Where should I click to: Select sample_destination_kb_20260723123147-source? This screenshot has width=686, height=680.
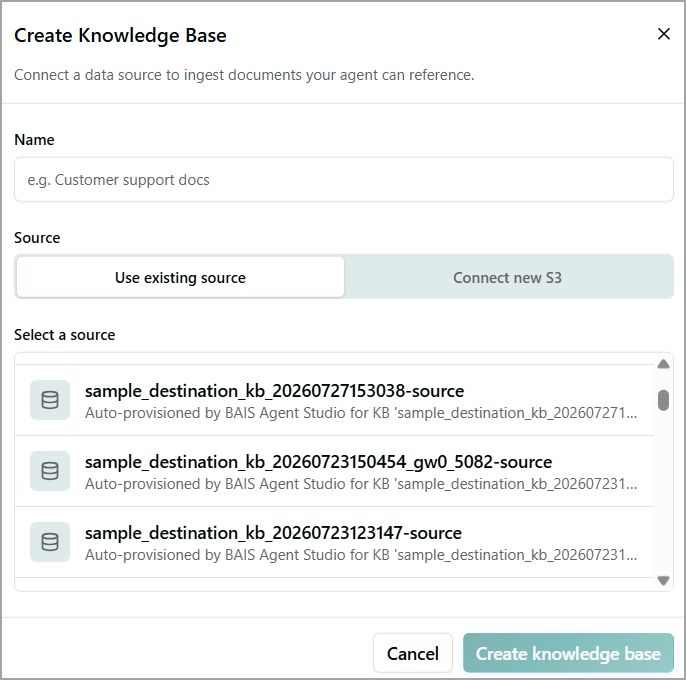tap(334, 542)
